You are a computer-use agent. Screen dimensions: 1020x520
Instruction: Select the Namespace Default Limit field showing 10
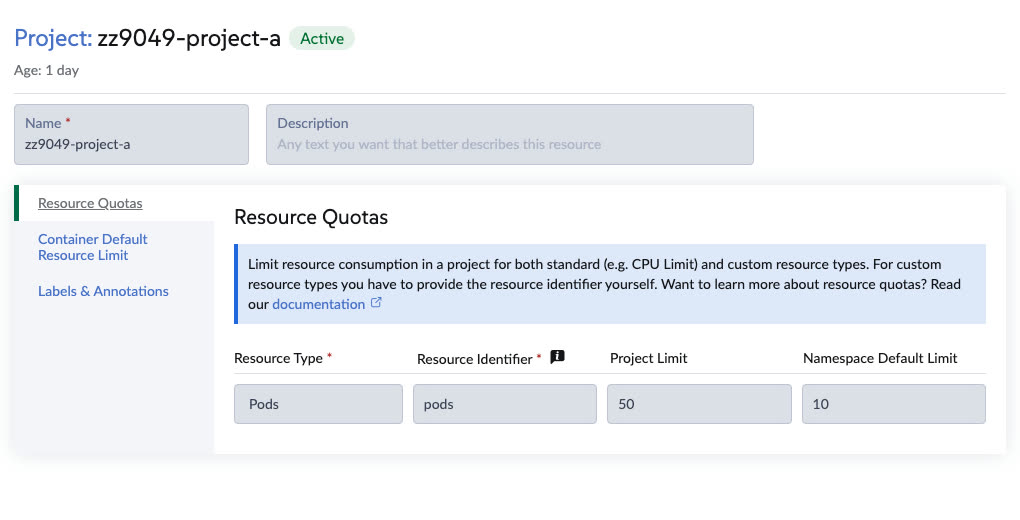(x=894, y=404)
